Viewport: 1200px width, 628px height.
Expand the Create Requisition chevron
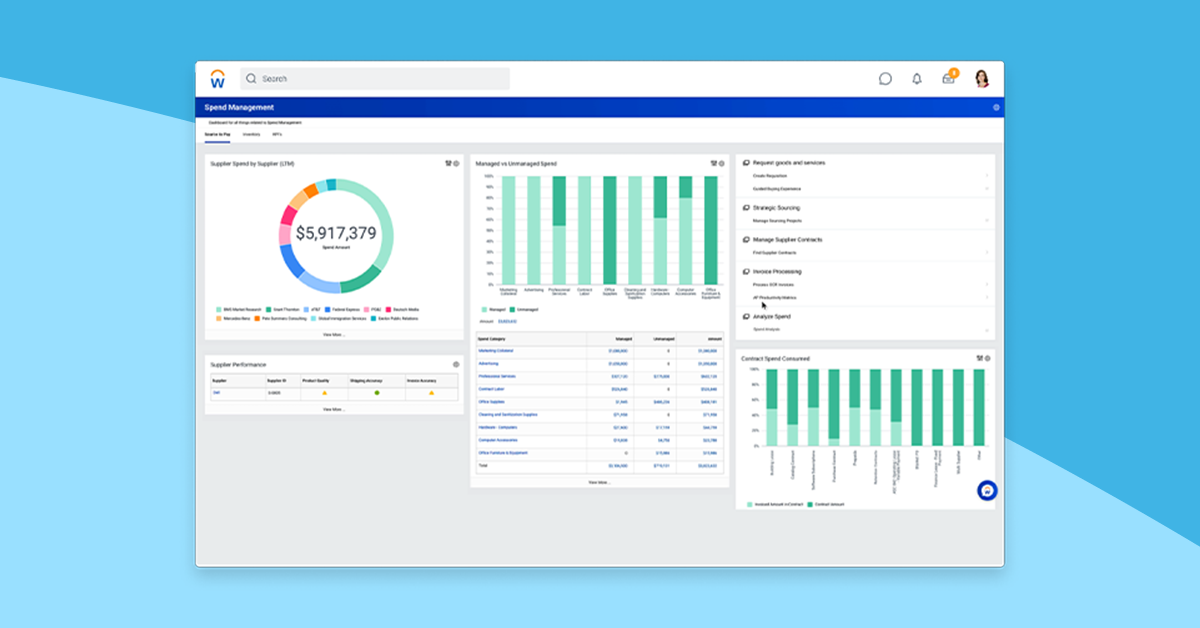(987, 173)
